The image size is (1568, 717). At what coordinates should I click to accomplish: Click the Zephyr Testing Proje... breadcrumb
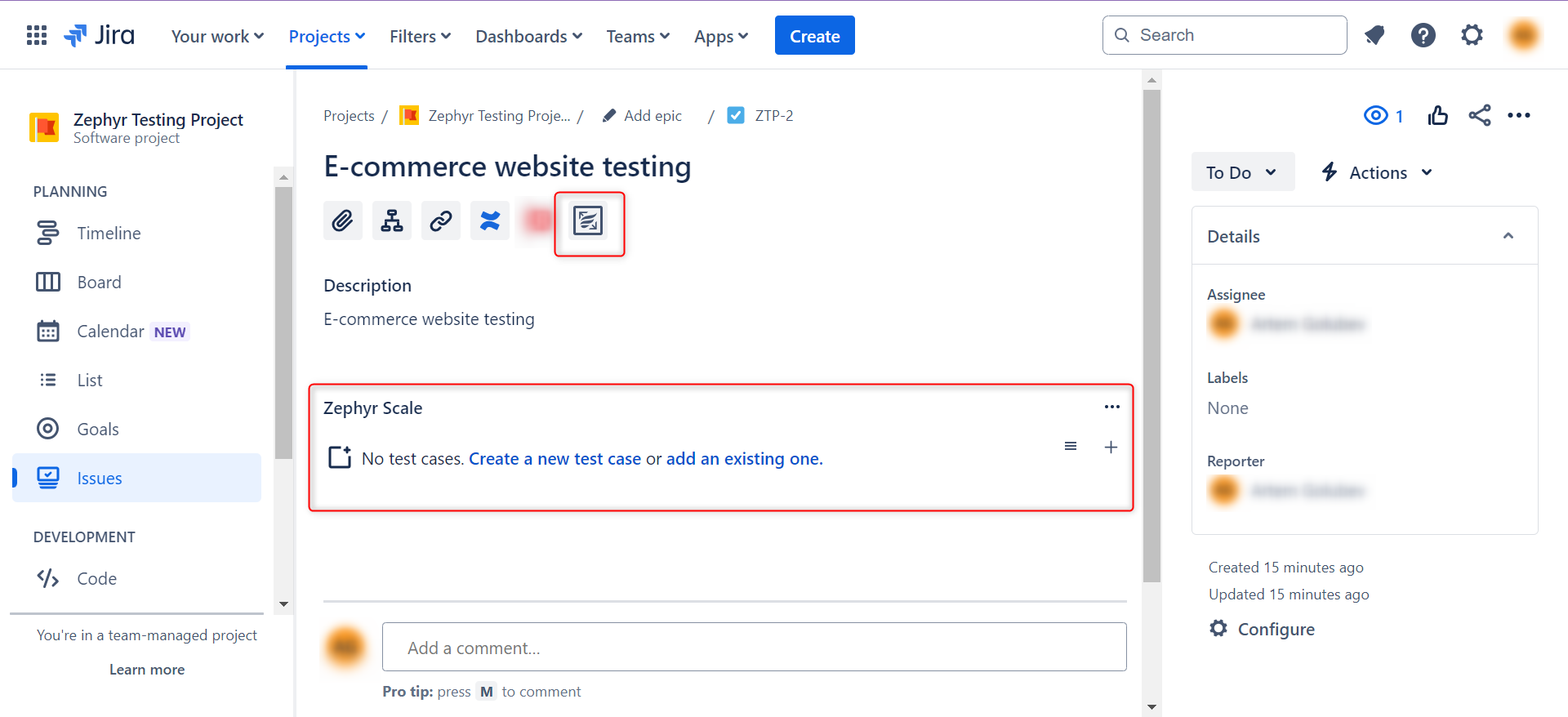point(499,116)
